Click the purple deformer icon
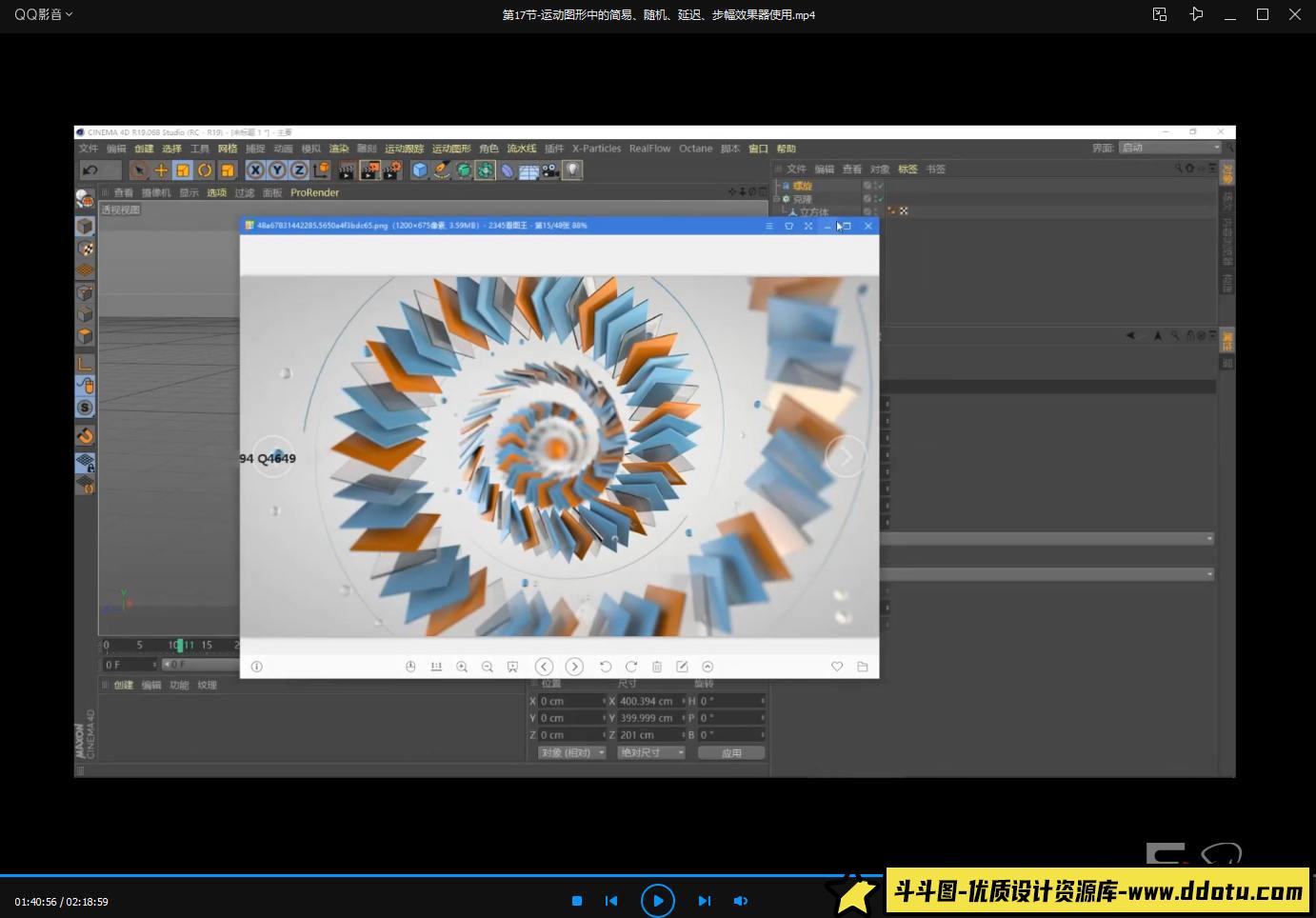 click(x=508, y=170)
